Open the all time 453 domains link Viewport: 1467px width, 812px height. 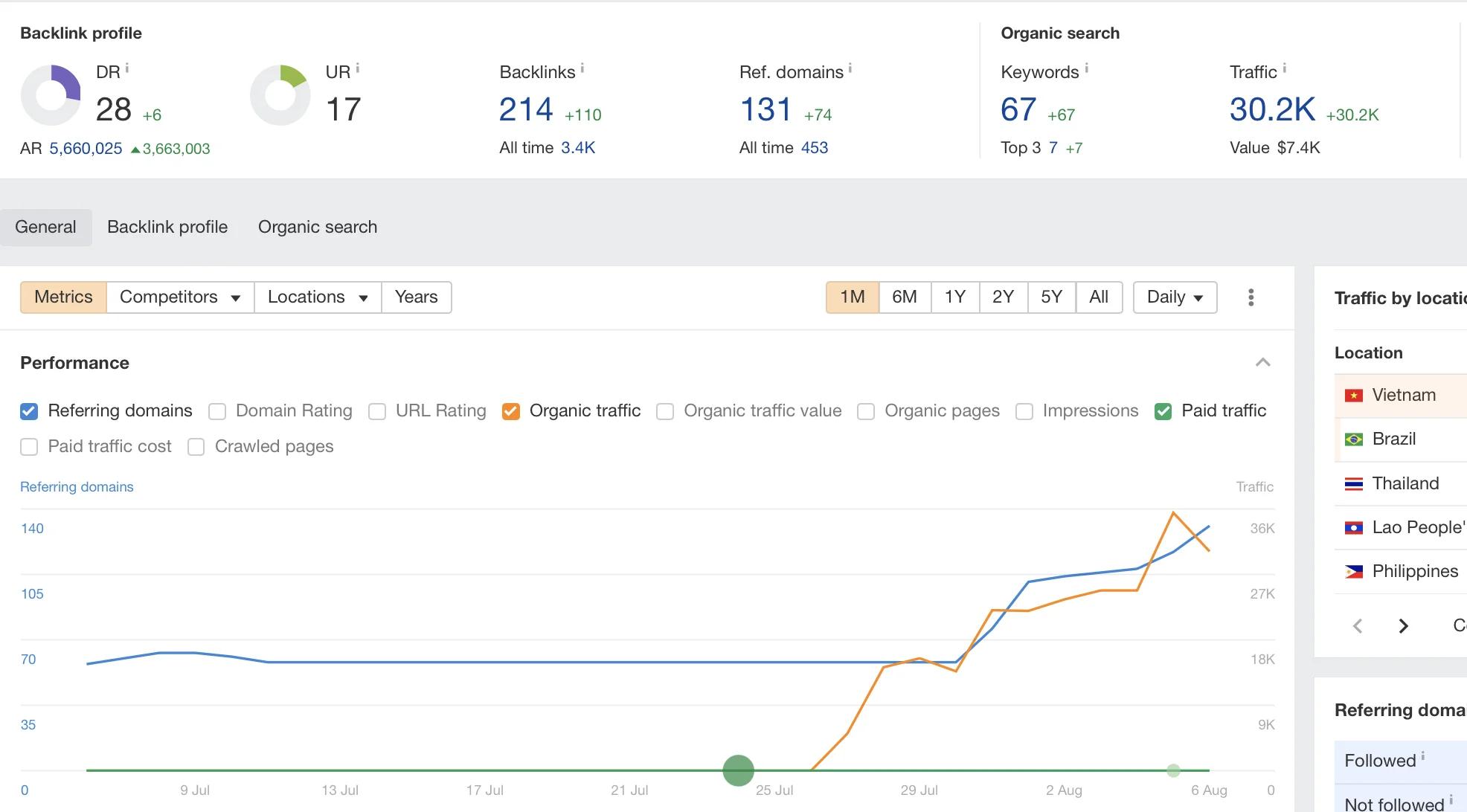click(815, 148)
